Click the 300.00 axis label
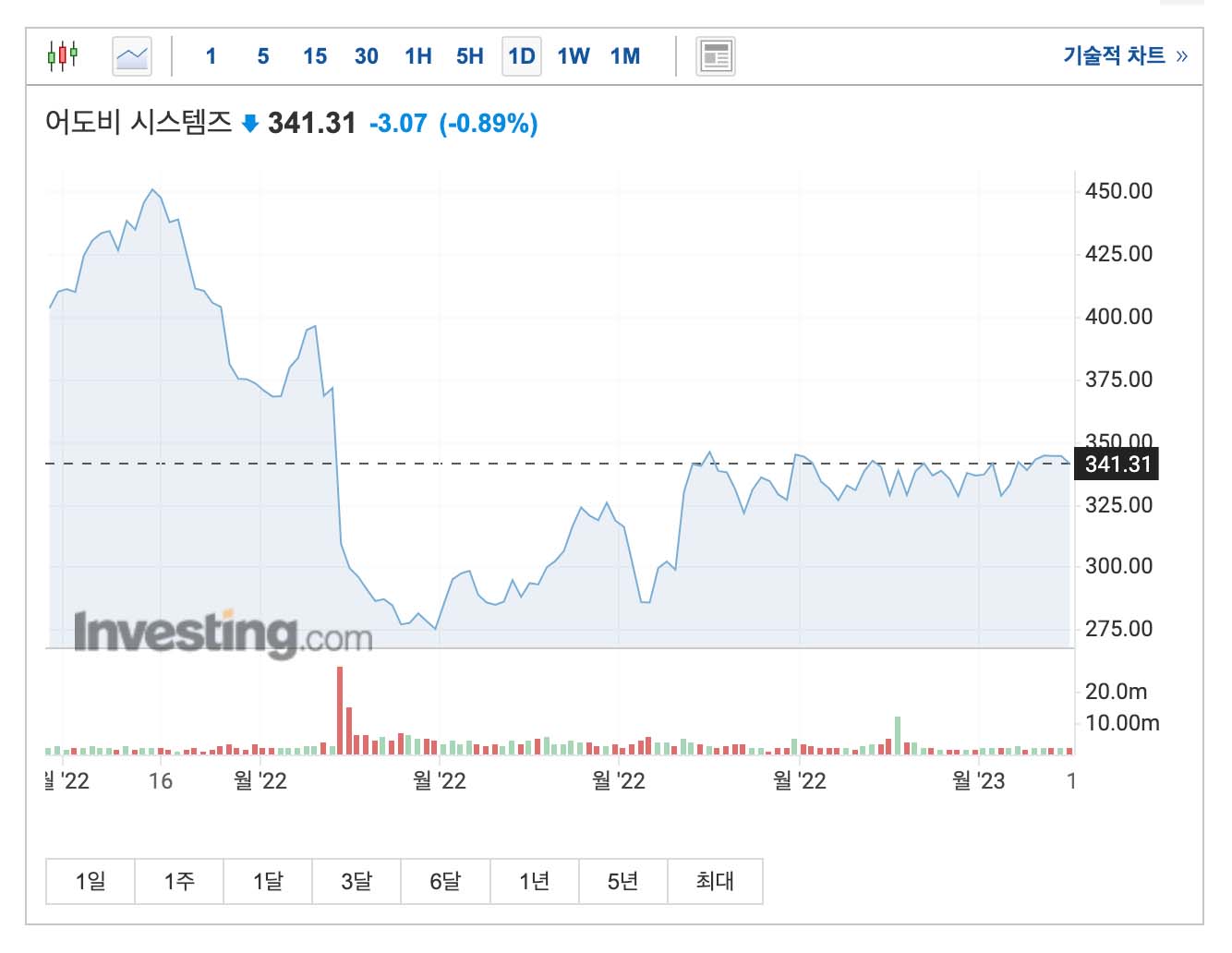Image resolution: width=1232 pixels, height=953 pixels. coord(1118,566)
